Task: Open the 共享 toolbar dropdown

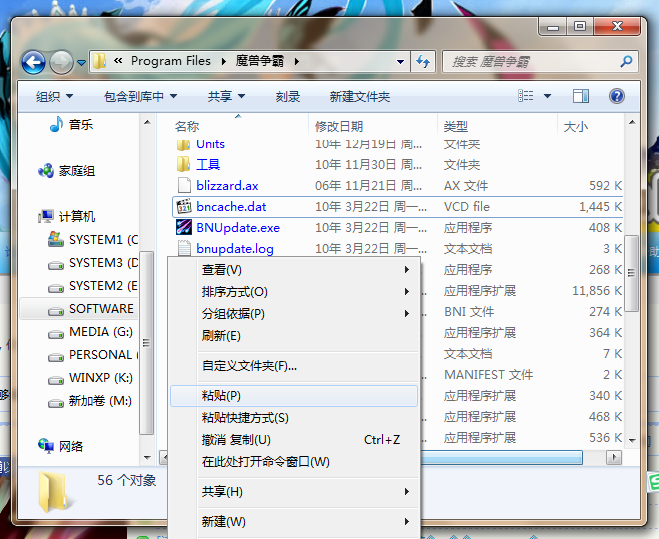Action: tap(226, 97)
